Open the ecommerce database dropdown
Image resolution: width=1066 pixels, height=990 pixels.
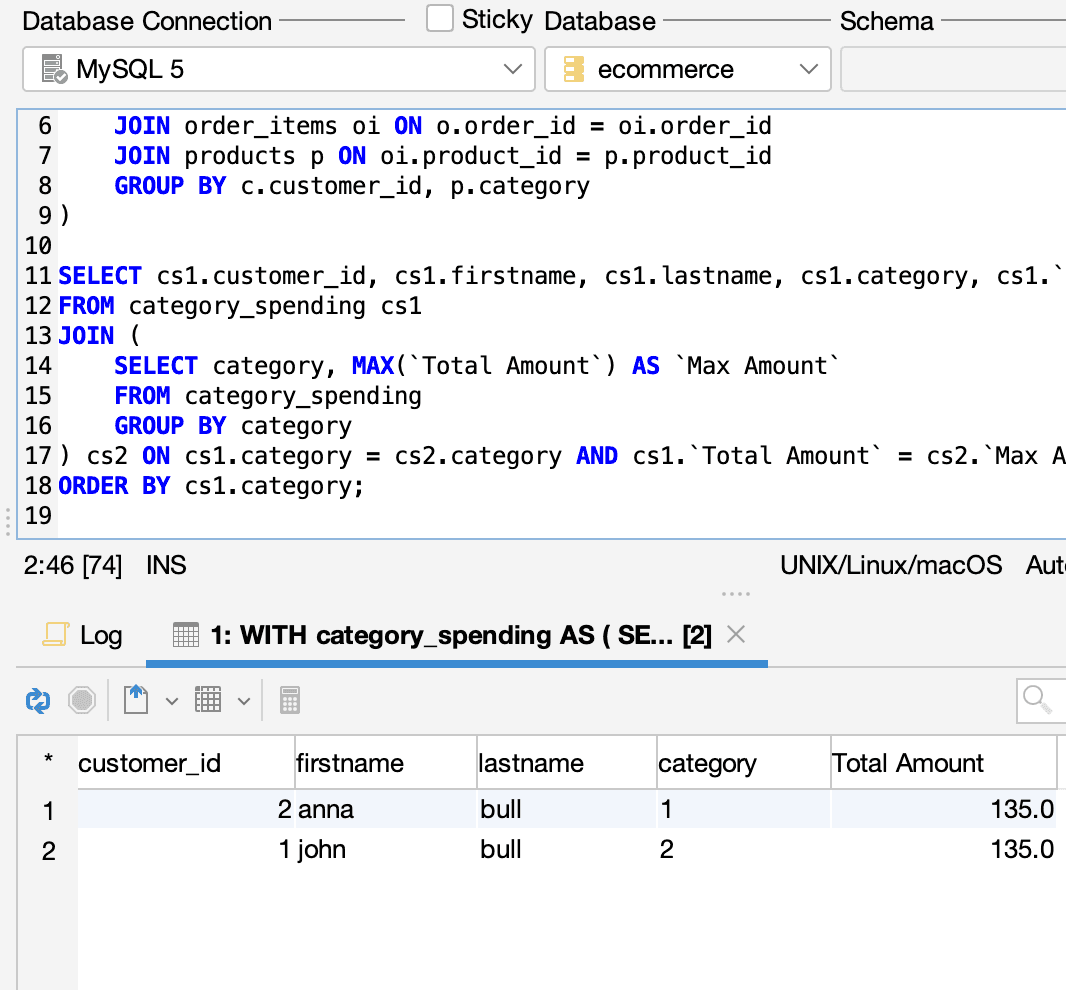[687, 69]
